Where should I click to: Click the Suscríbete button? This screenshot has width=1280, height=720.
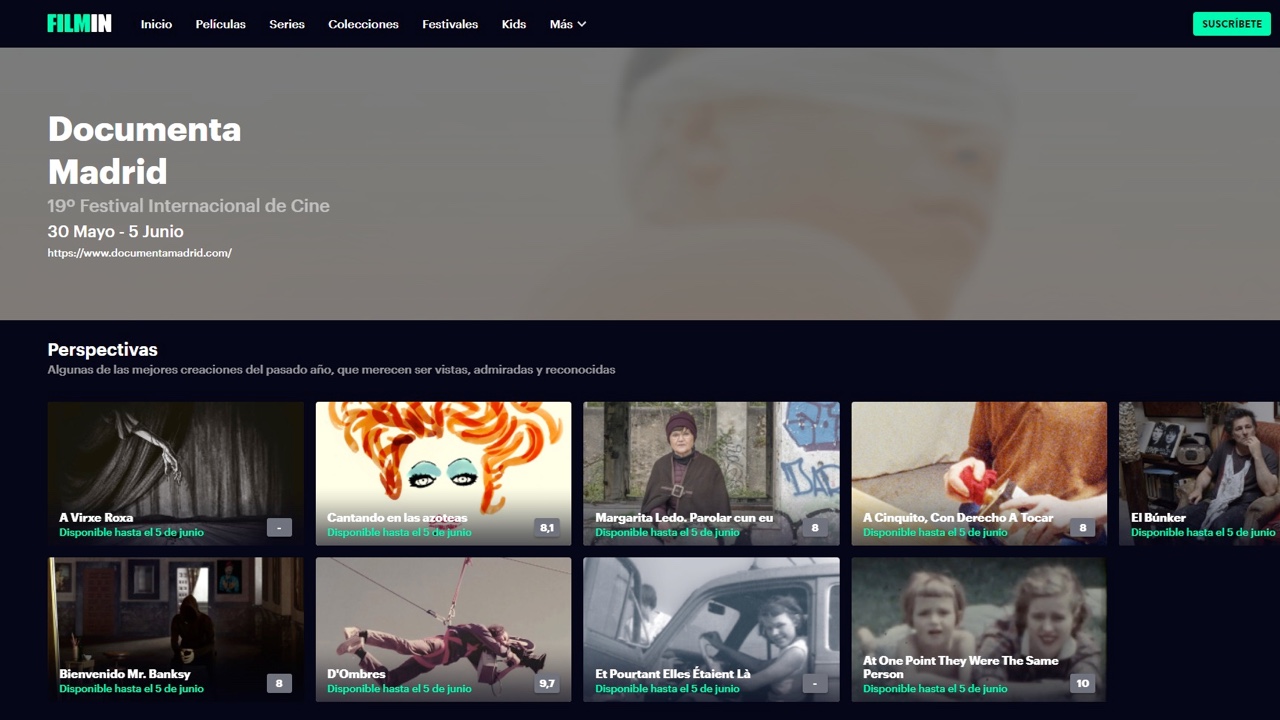pos(1232,24)
